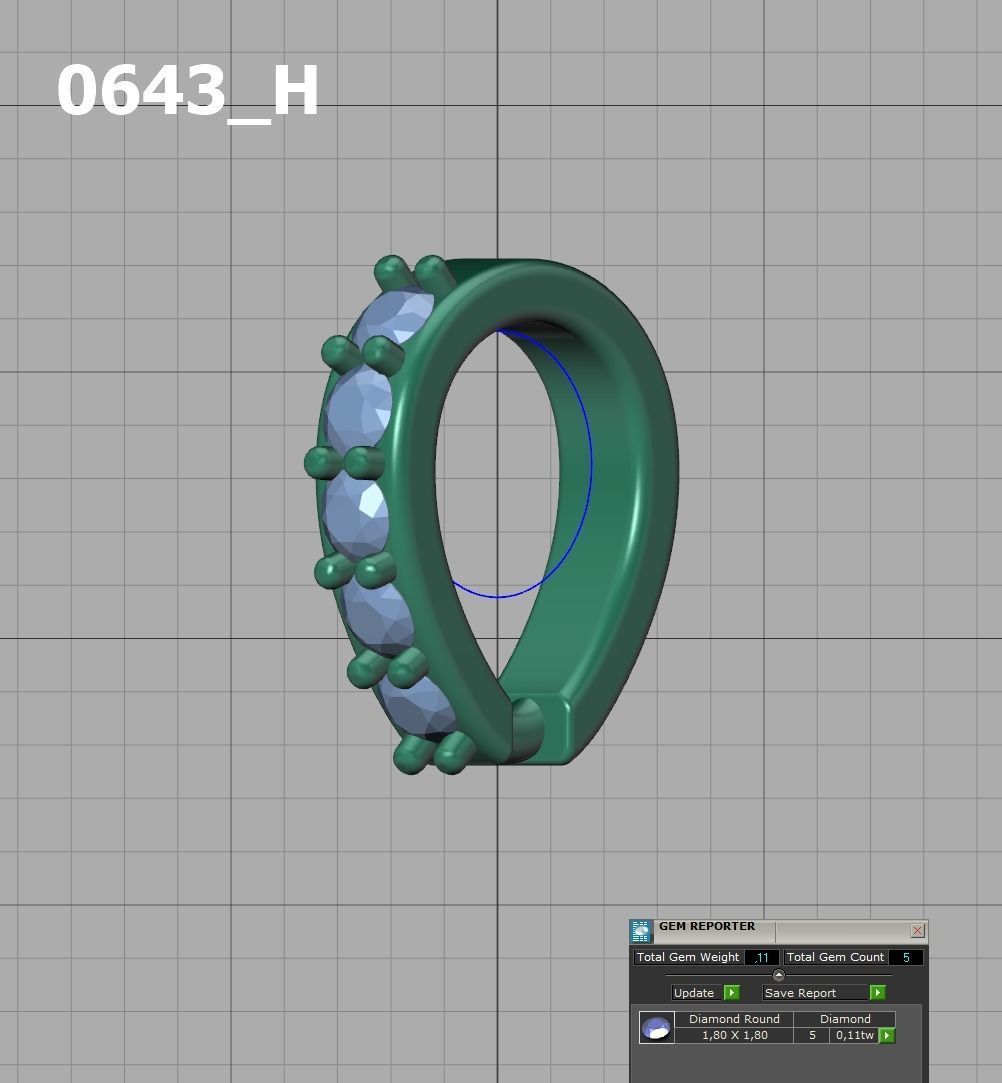Click the GEM REPORTER title bar
The height and width of the screenshot is (1083, 1002).
pyautogui.click(x=780, y=927)
